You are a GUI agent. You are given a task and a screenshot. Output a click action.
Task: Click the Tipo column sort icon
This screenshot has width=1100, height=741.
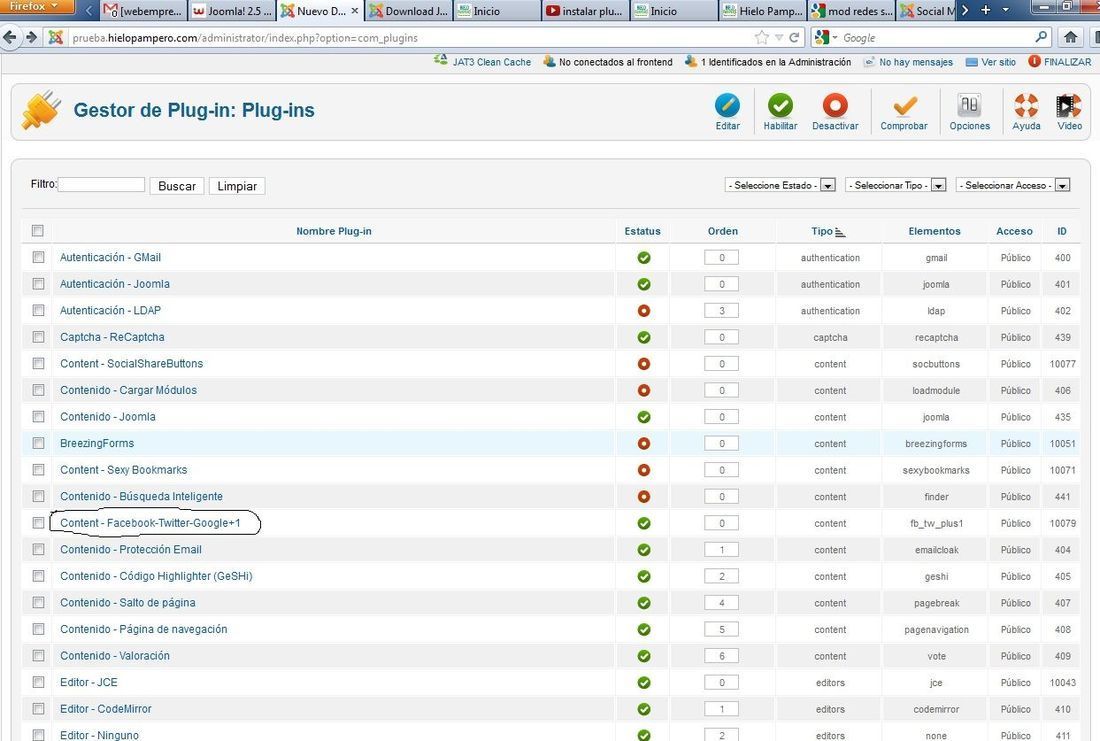coord(840,232)
